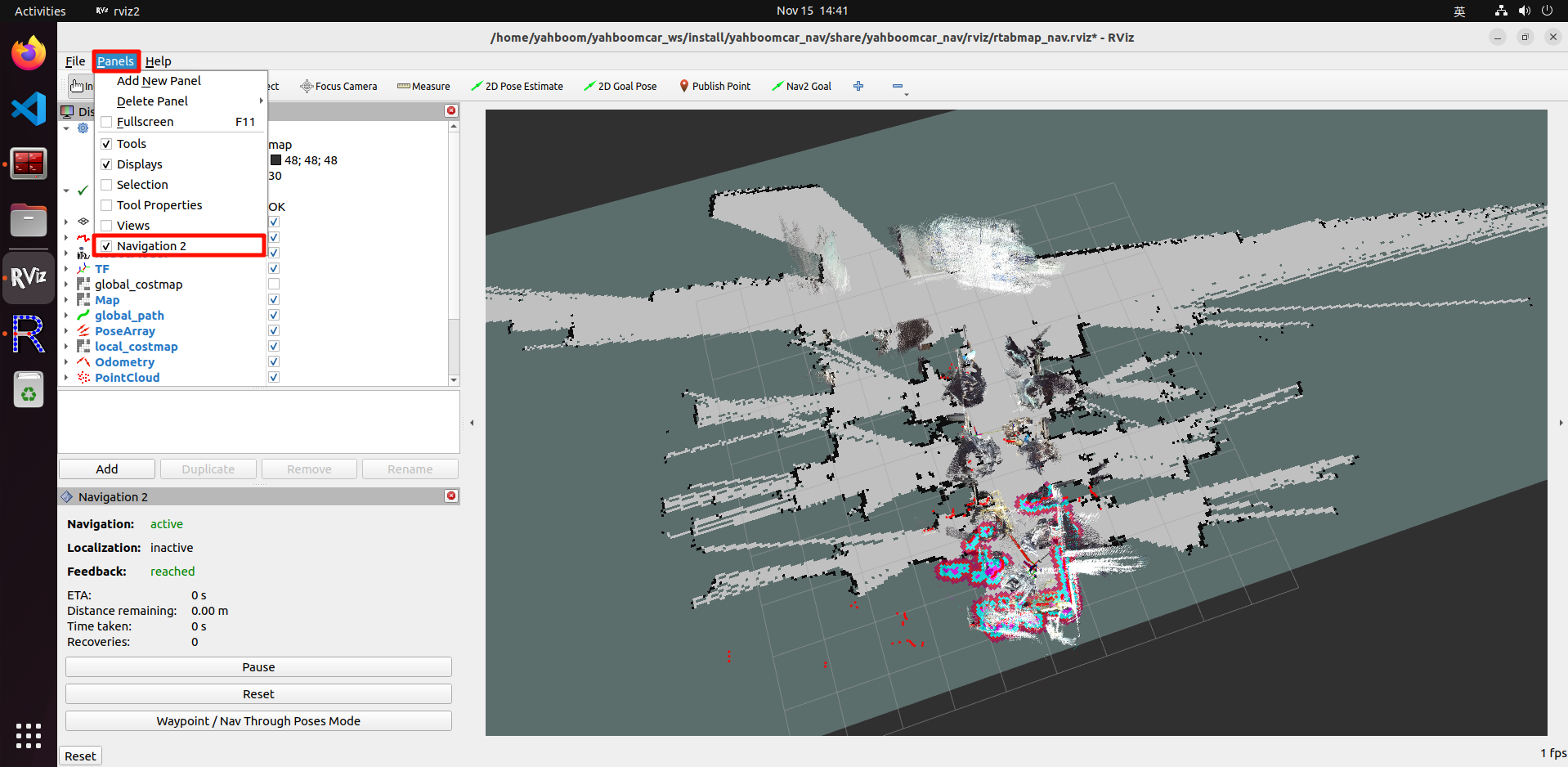Activate the Publish Point tool
The image size is (1568, 767).
click(715, 87)
